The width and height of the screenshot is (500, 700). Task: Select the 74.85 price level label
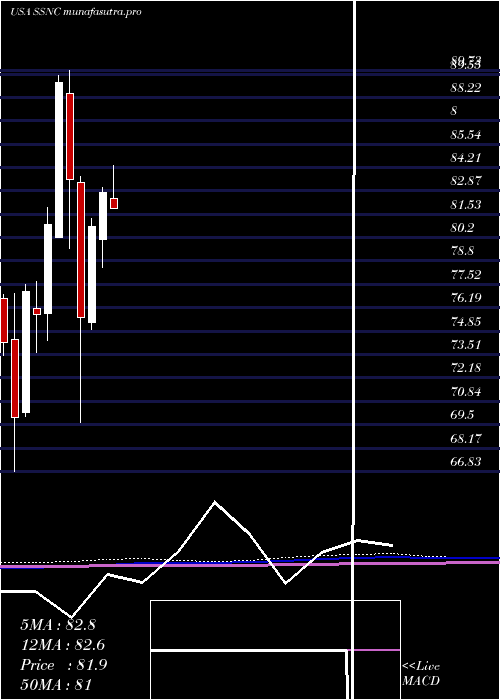[x=466, y=321]
